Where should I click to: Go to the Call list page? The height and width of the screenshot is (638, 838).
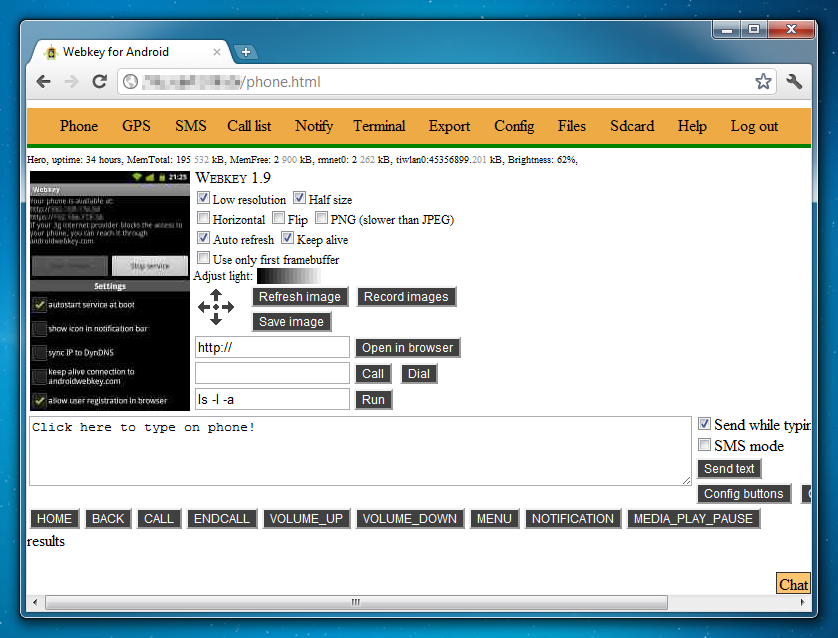[x=249, y=126]
